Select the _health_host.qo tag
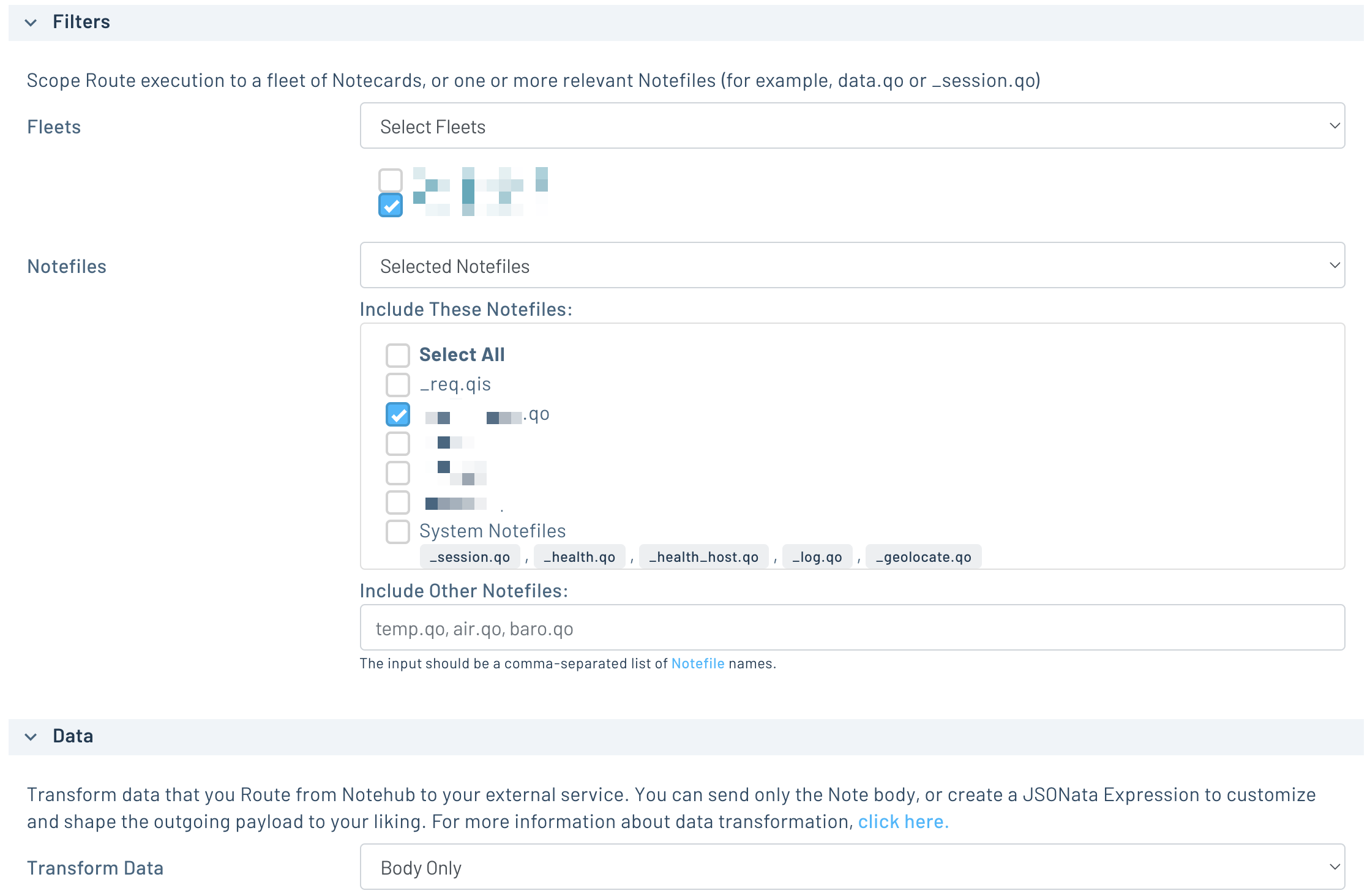Screen dimensions: 1370x896 (x=703, y=557)
